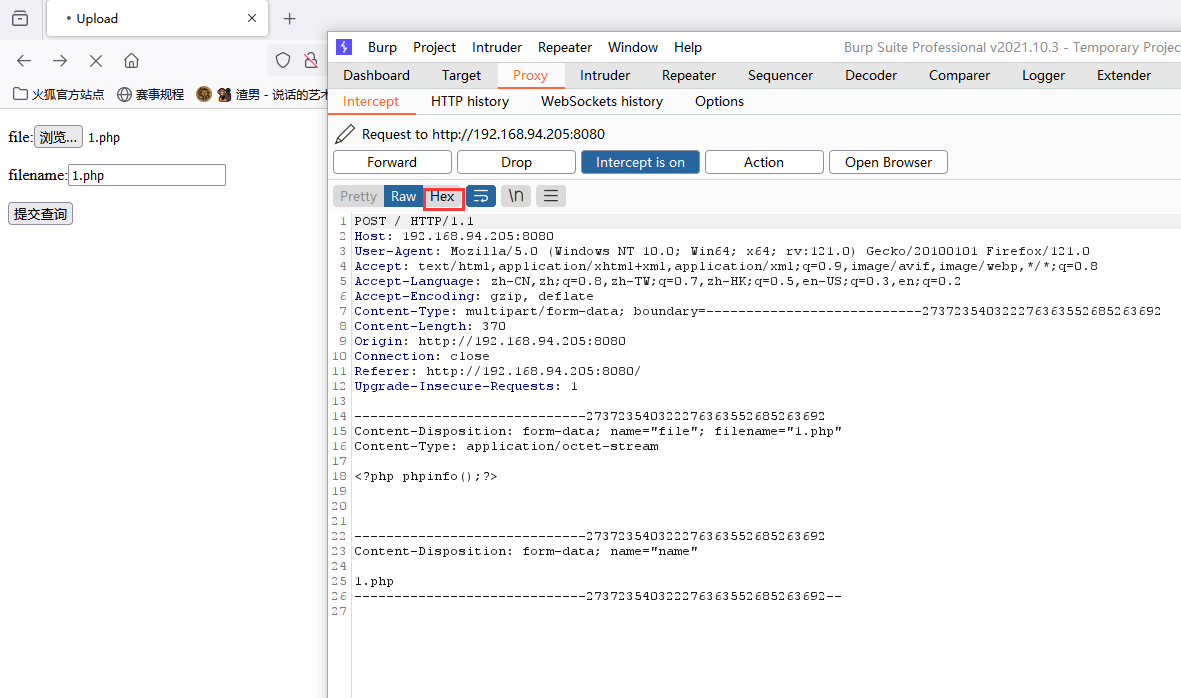This screenshot has width=1181, height=698.
Task: Open the 渣男 - 说话的艺术 bookmark
Action: (x=262, y=94)
